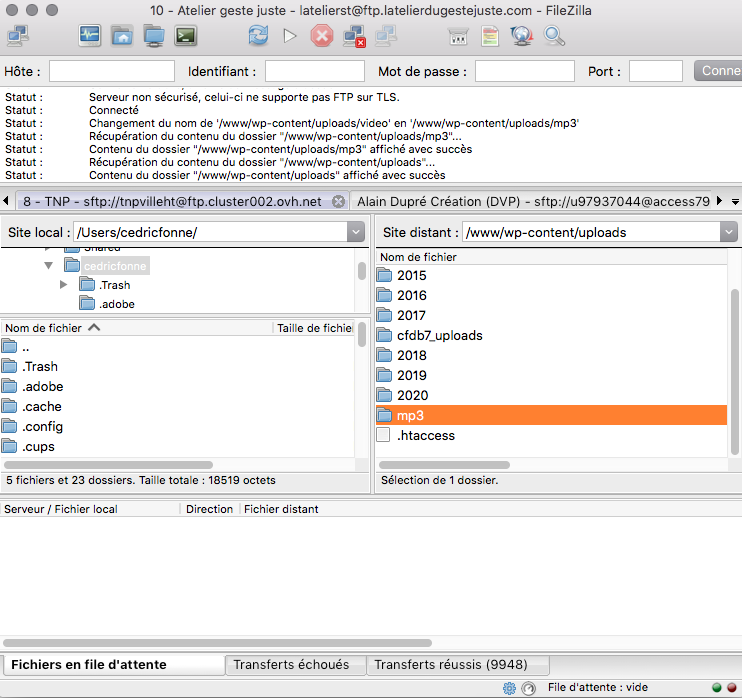The image size is (742, 698).
Task: Open Site distant path dropdown
Action: (x=729, y=232)
